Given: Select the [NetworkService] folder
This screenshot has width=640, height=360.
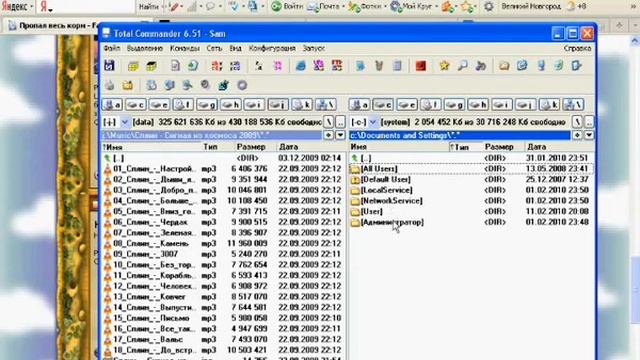Looking at the screenshot, I should [471, 200].
